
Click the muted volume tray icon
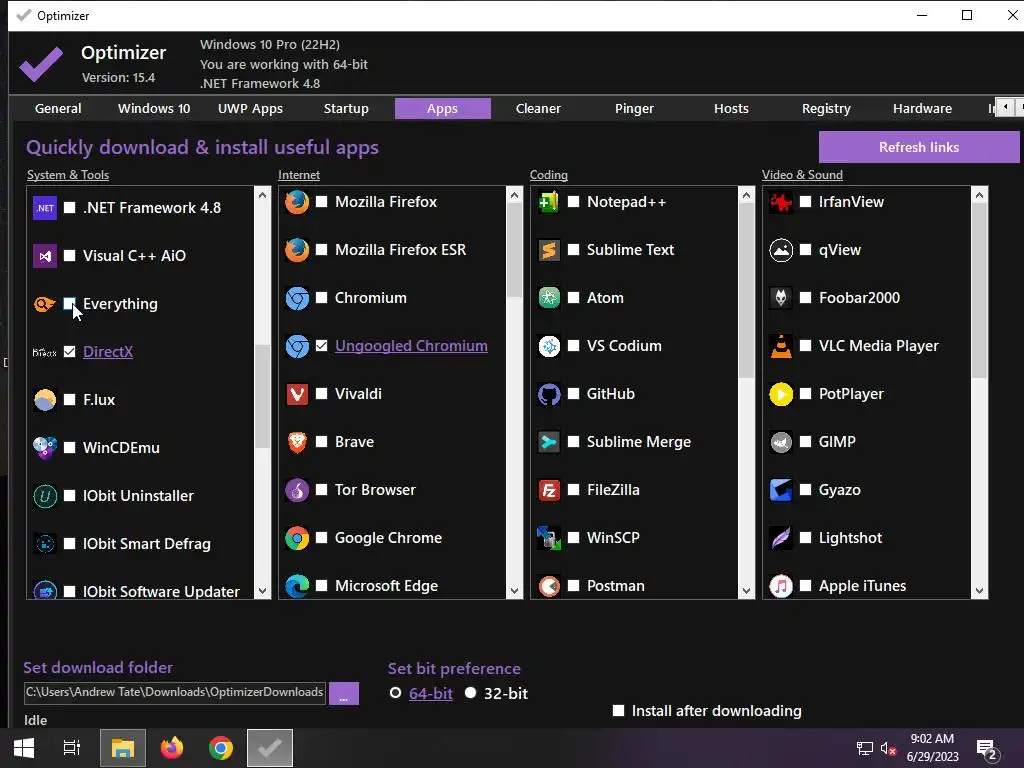click(x=888, y=748)
